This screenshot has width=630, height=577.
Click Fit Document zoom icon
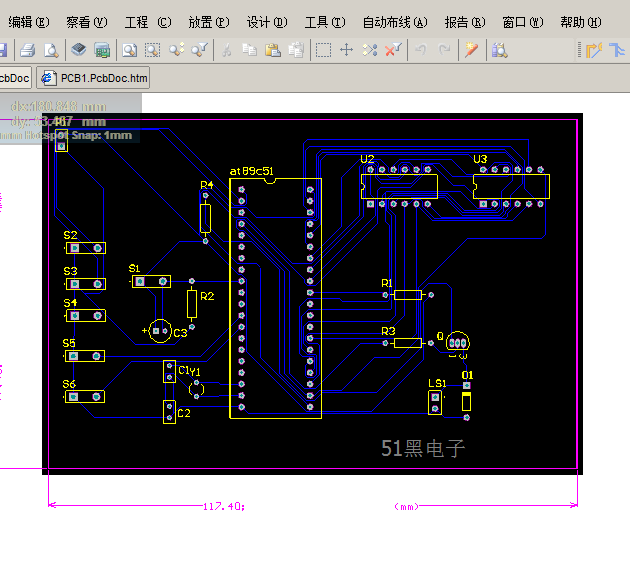point(129,50)
